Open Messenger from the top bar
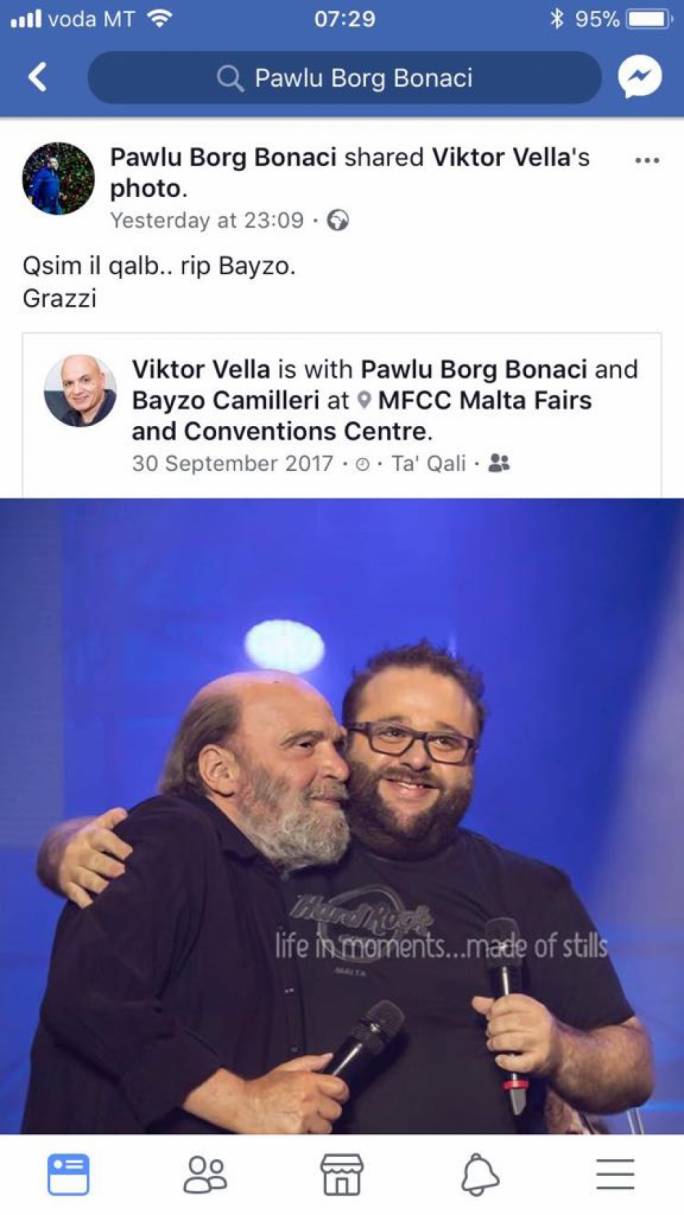Image resolution: width=684 pixels, height=1215 pixels. tap(640, 77)
